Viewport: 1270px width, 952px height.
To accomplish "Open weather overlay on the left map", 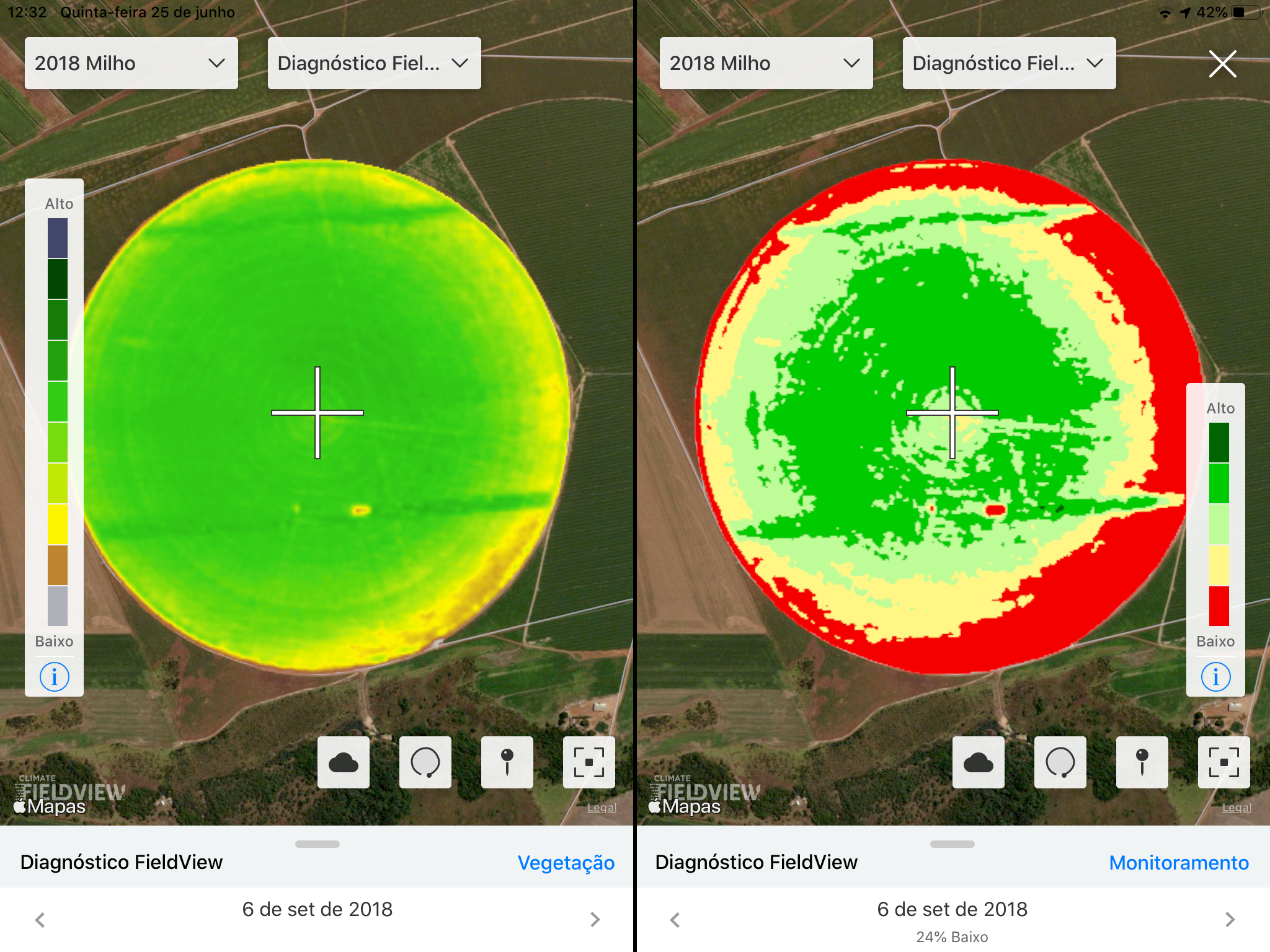I will click(x=343, y=762).
